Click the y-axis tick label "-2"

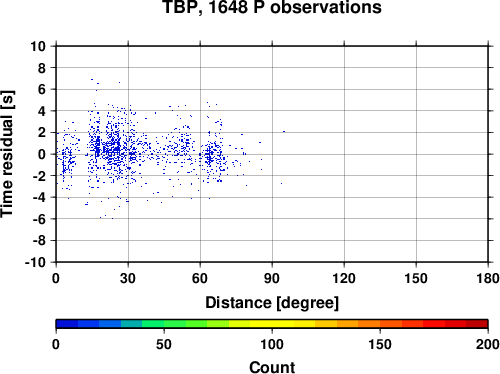[x=39, y=176]
